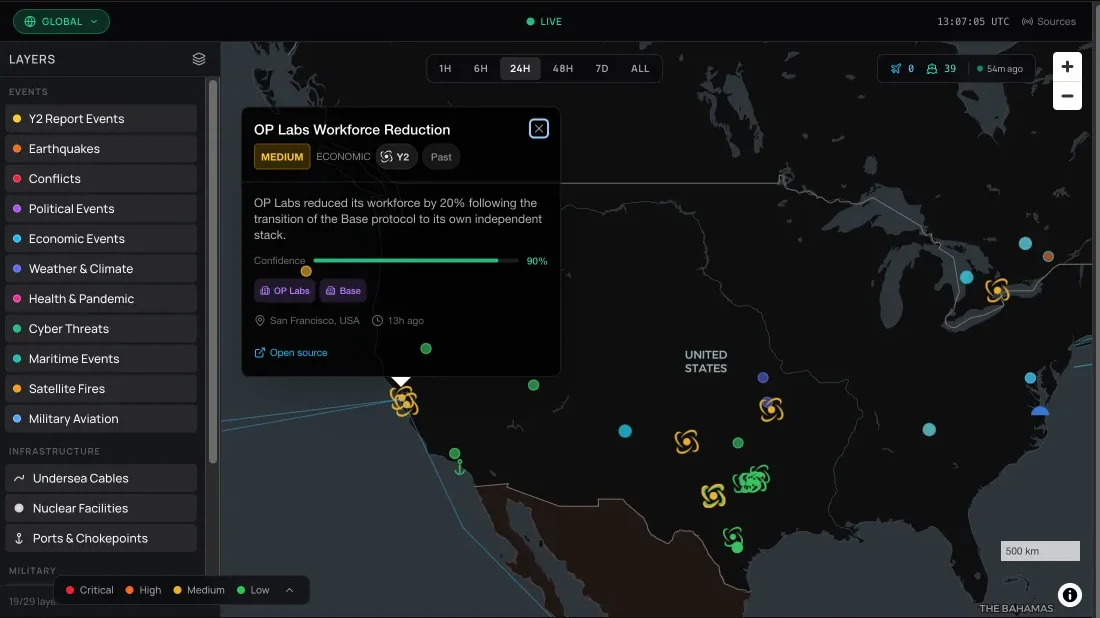Click the MEDIUM severity badge

coord(282,156)
